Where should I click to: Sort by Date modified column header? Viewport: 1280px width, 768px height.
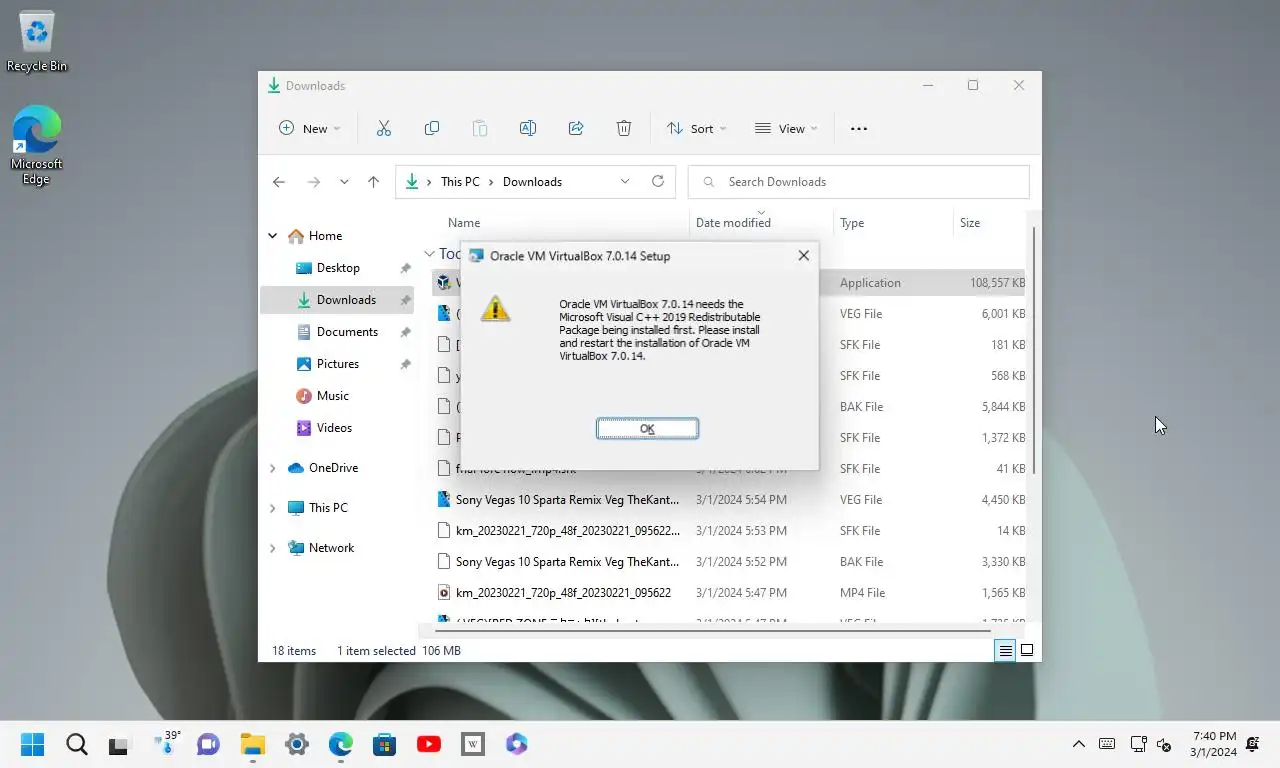click(x=733, y=223)
